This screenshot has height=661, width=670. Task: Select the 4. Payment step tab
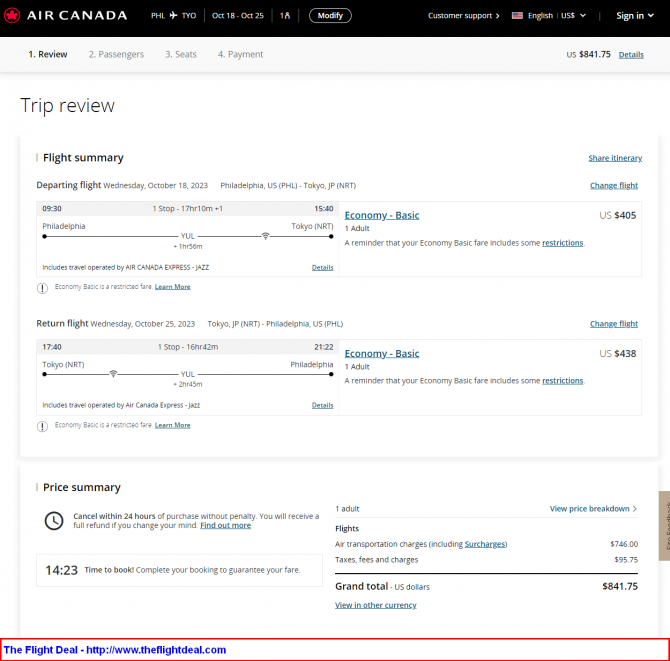(x=241, y=54)
